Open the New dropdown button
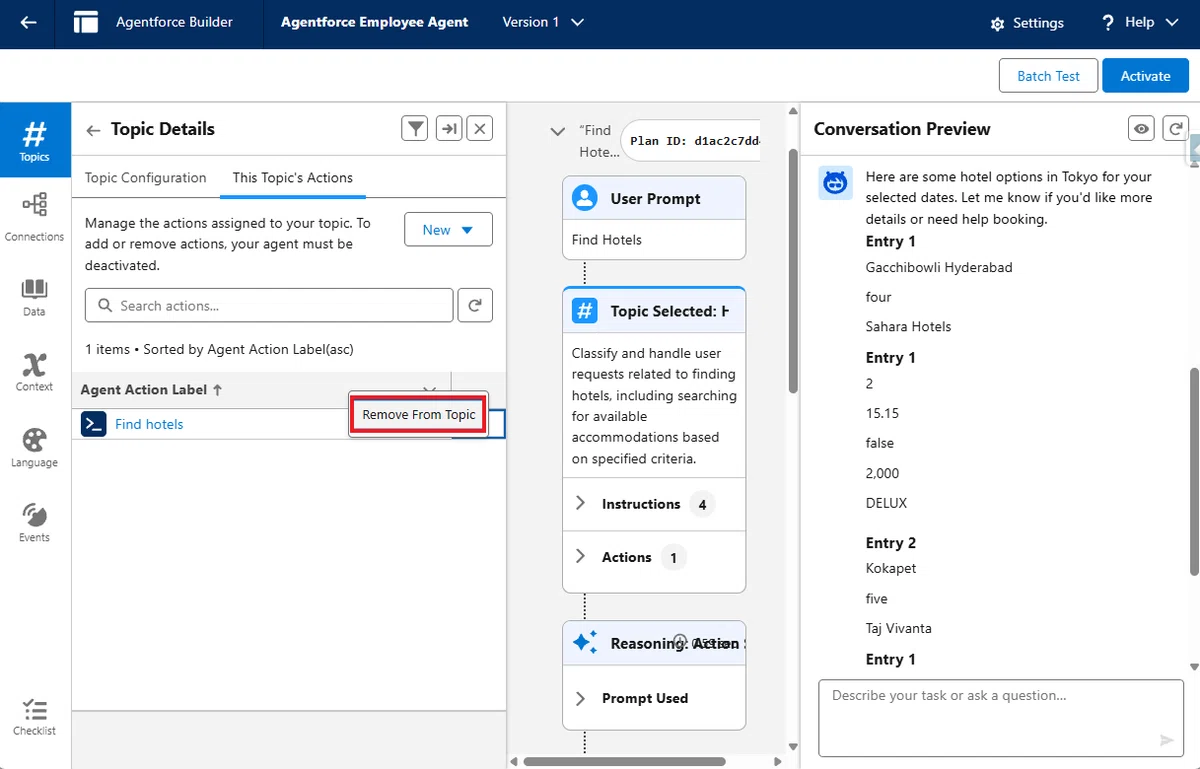This screenshot has width=1200, height=769. tap(448, 230)
